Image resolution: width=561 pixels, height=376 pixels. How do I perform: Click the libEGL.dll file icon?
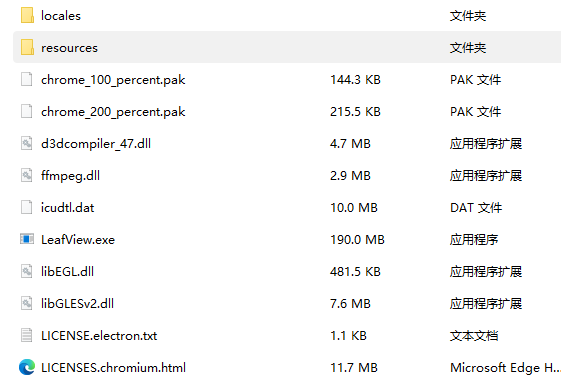click(26, 271)
